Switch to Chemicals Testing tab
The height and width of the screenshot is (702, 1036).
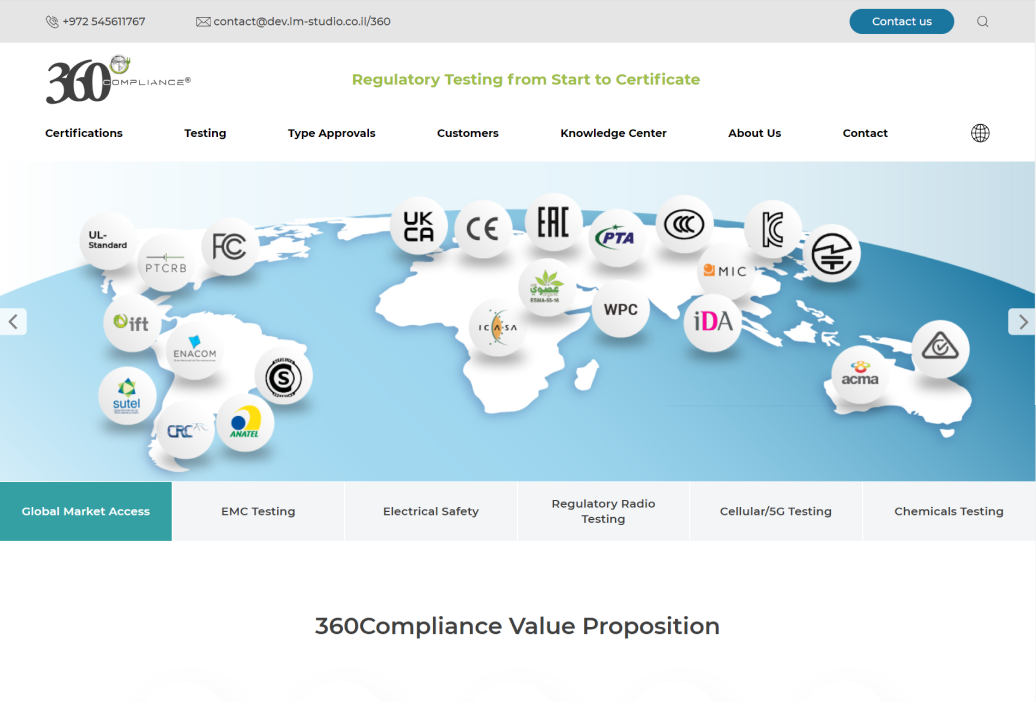[949, 511]
